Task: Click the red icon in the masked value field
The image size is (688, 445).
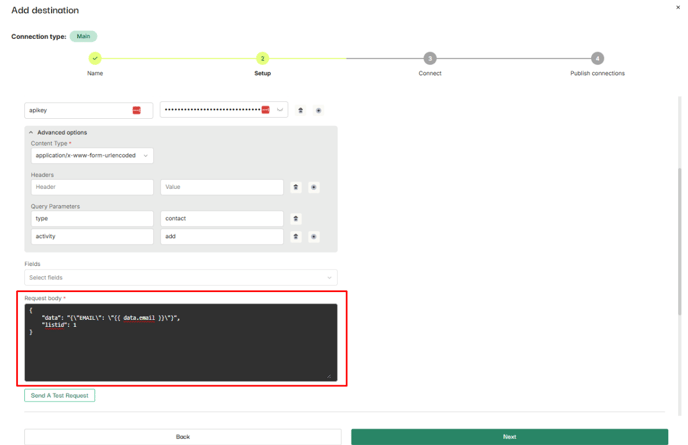Action: (x=265, y=110)
